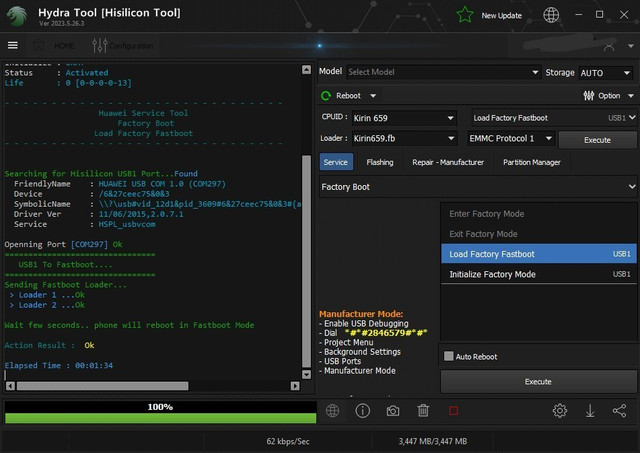Viewport: 640px width, 453px height.
Task: Expand the Factory Boot dropdown
Action: click(x=478, y=187)
